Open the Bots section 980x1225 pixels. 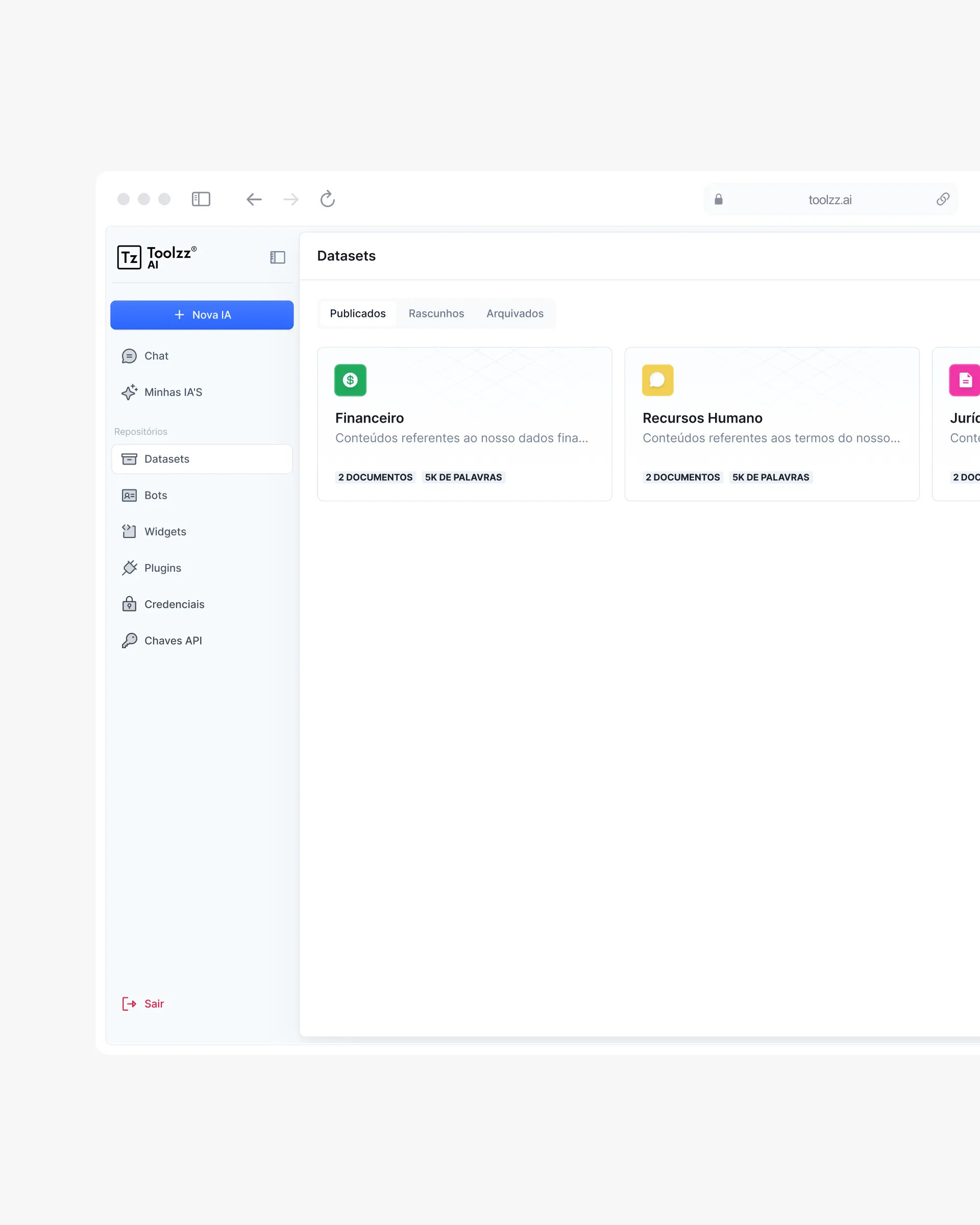156,496
